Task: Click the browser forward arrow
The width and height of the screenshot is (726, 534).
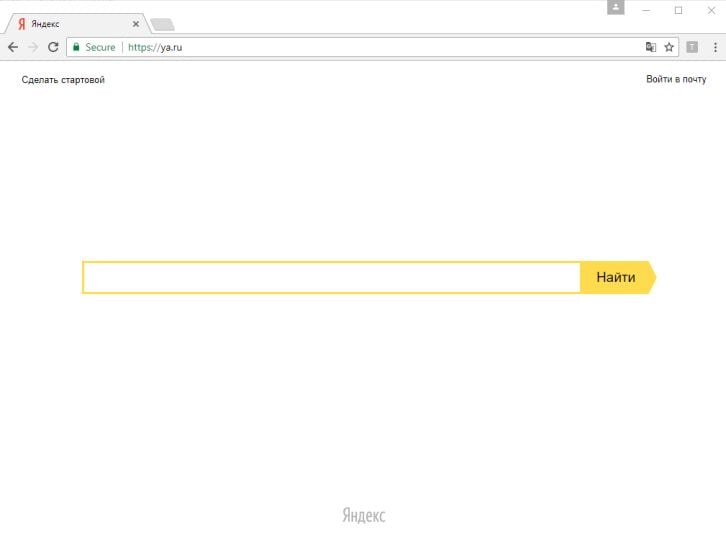Action: (x=33, y=47)
